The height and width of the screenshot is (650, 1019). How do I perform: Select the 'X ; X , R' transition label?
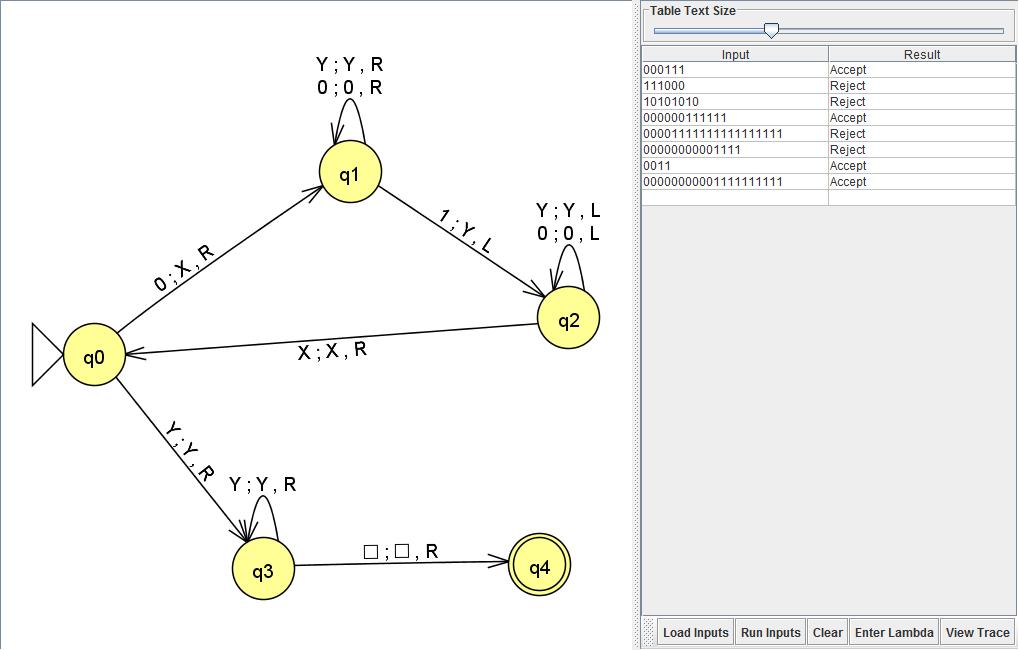(x=332, y=351)
